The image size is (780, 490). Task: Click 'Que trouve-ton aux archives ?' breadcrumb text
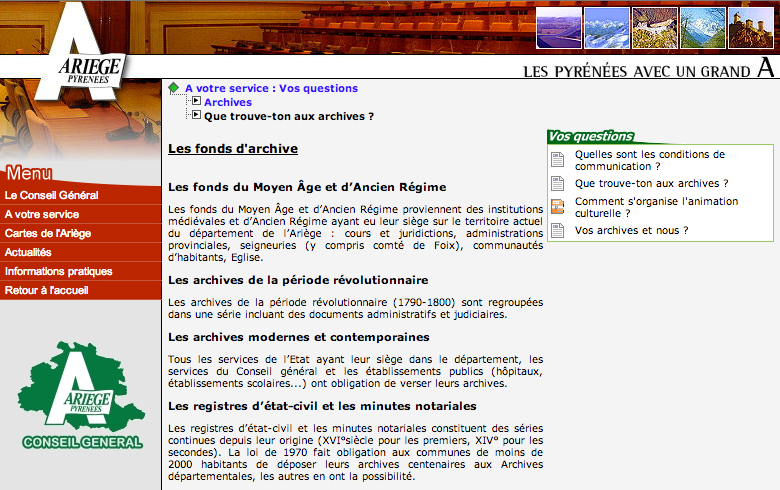tap(289, 116)
